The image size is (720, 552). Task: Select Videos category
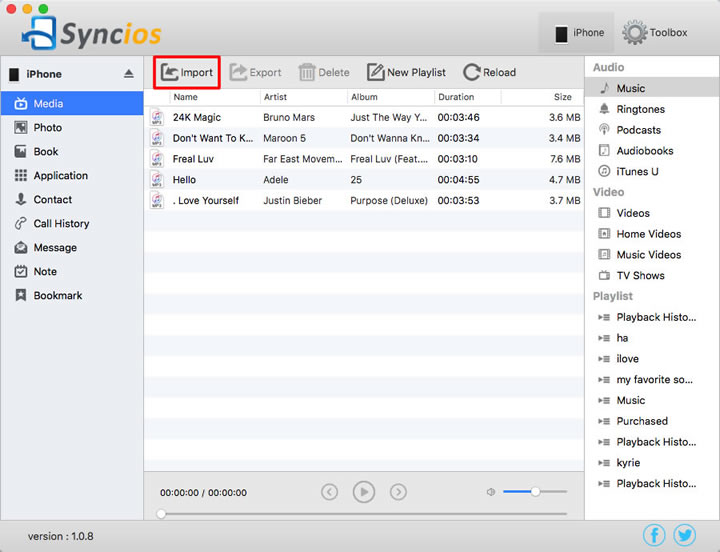[x=652, y=213]
